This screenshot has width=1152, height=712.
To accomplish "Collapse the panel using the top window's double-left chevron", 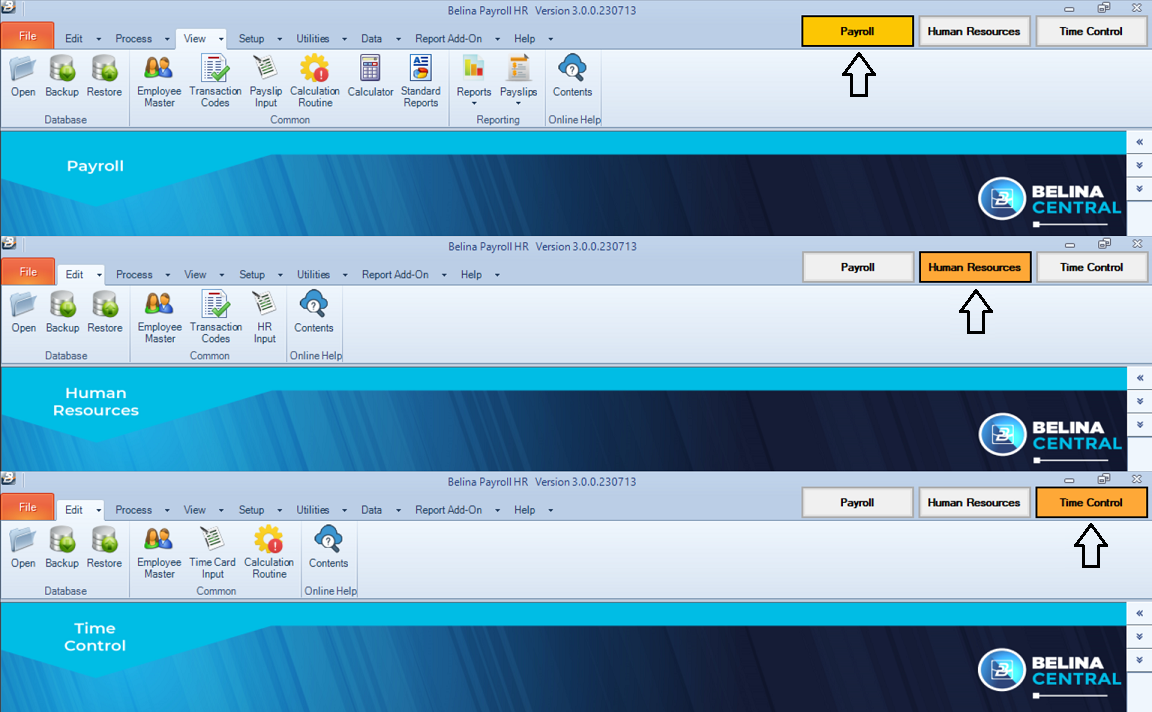I will [1140, 142].
